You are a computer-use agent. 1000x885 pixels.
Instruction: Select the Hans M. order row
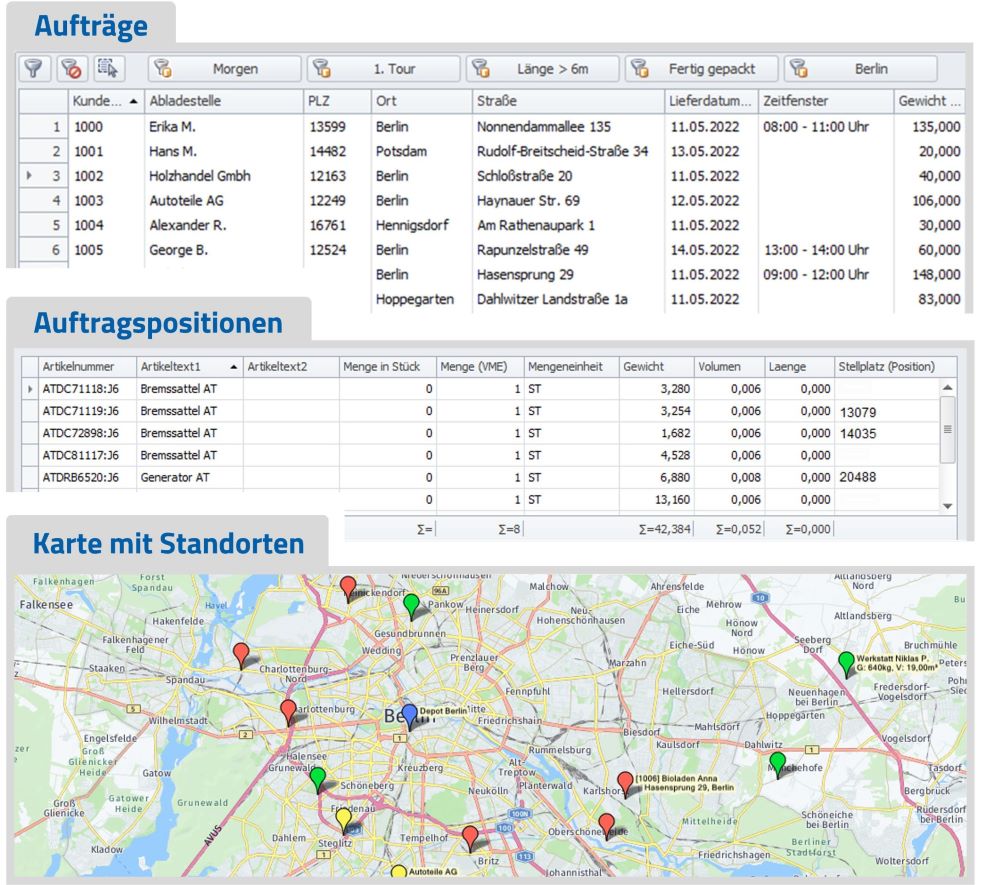(492, 152)
